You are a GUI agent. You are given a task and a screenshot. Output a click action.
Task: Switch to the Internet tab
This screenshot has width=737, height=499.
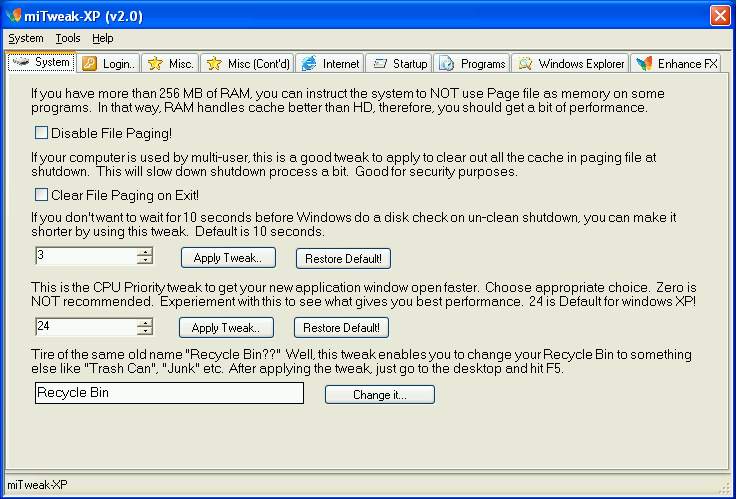coord(330,63)
